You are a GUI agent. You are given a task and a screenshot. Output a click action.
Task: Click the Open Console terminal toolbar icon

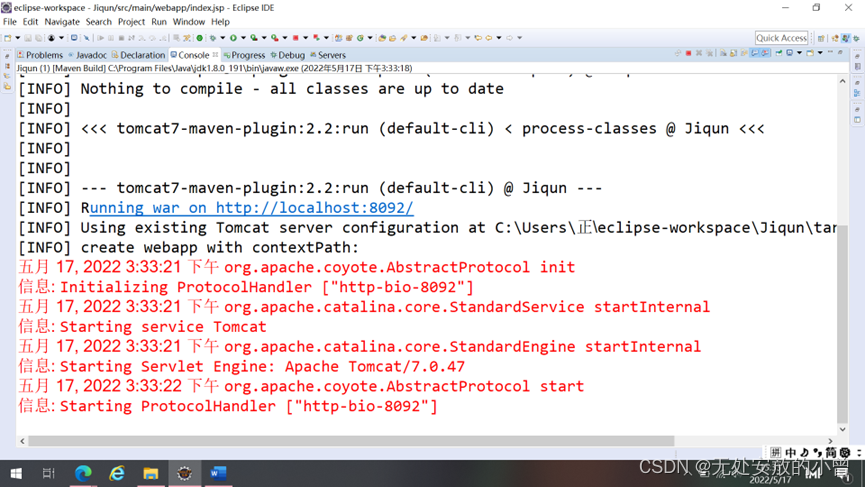[73, 38]
